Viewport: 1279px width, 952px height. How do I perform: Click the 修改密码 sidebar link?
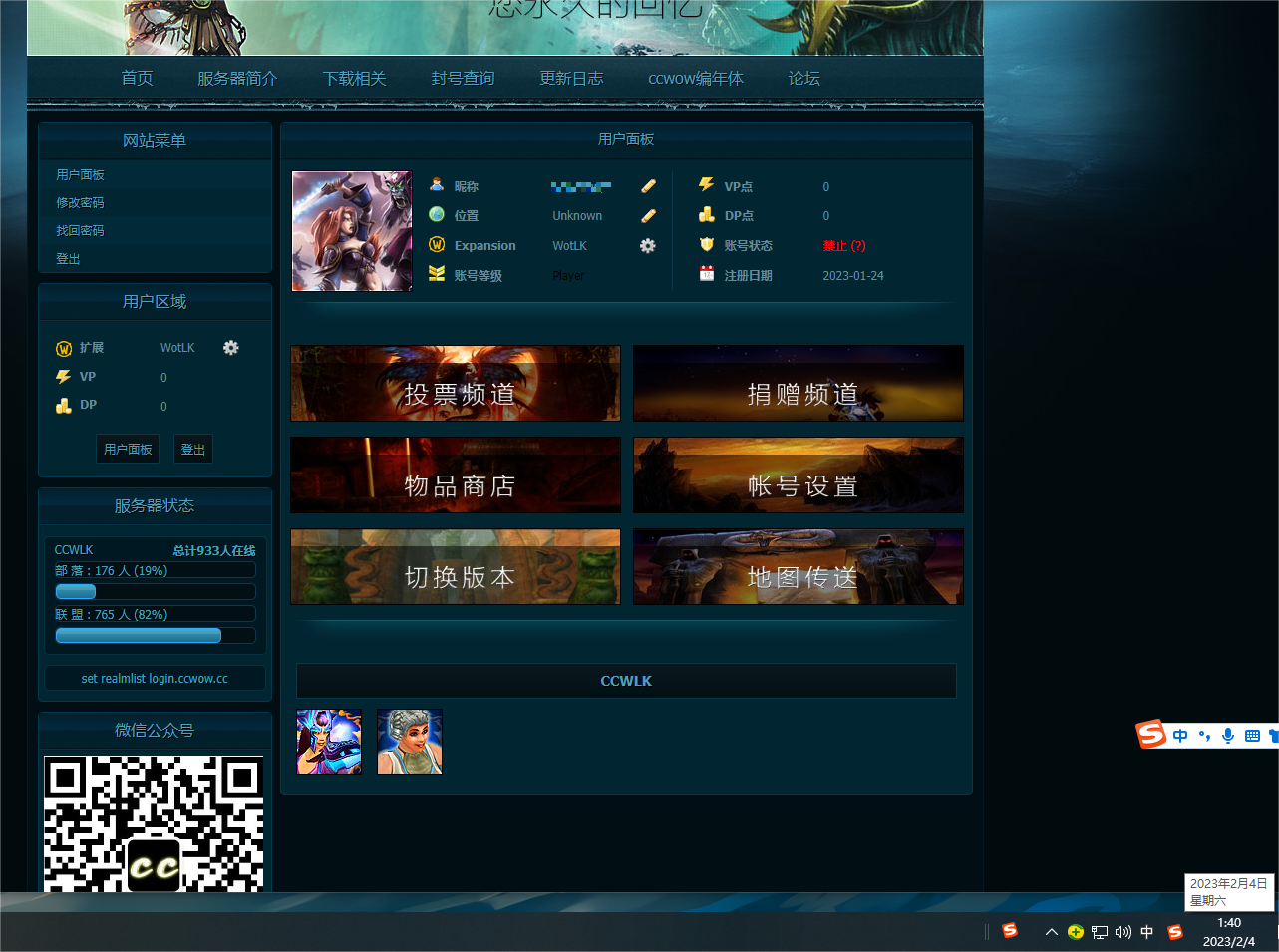[x=80, y=203]
